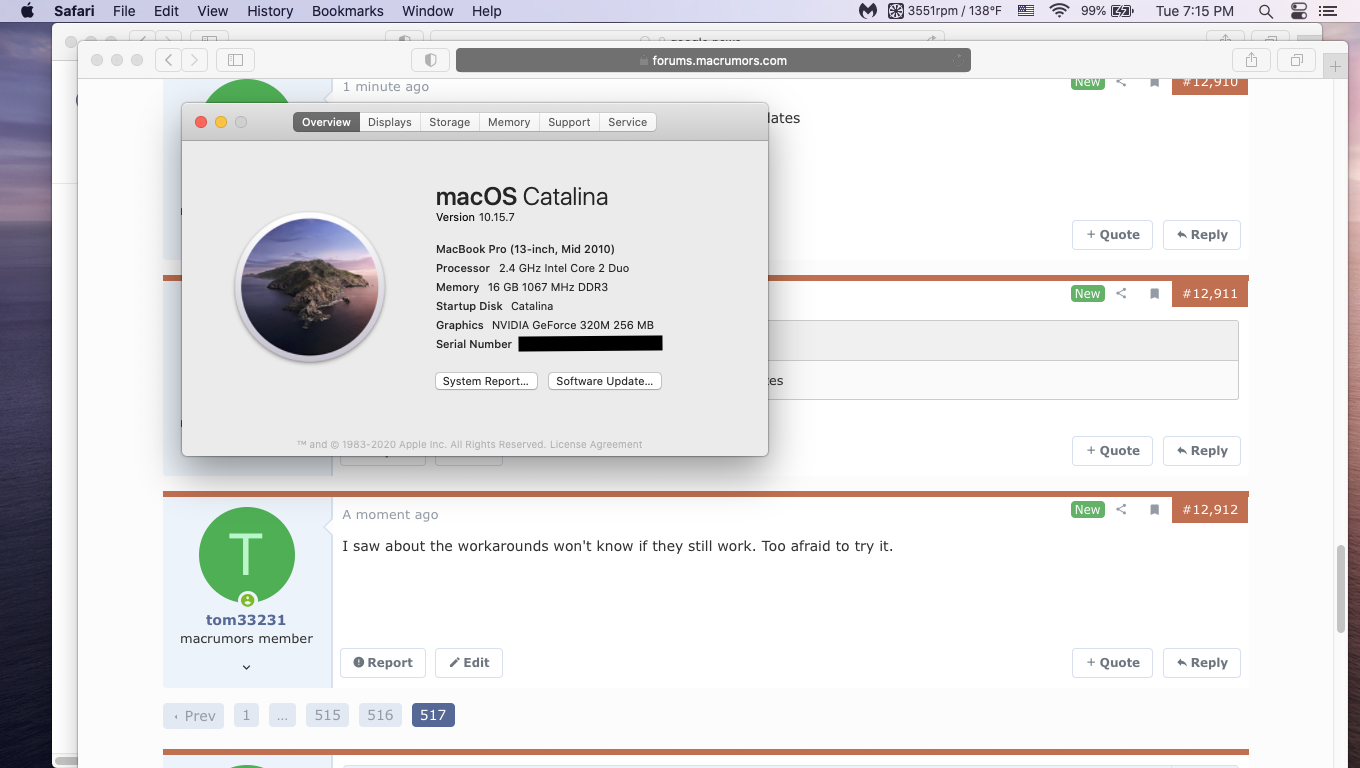Open post number #12,911 link
This screenshot has width=1360, height=768.
1210,294
